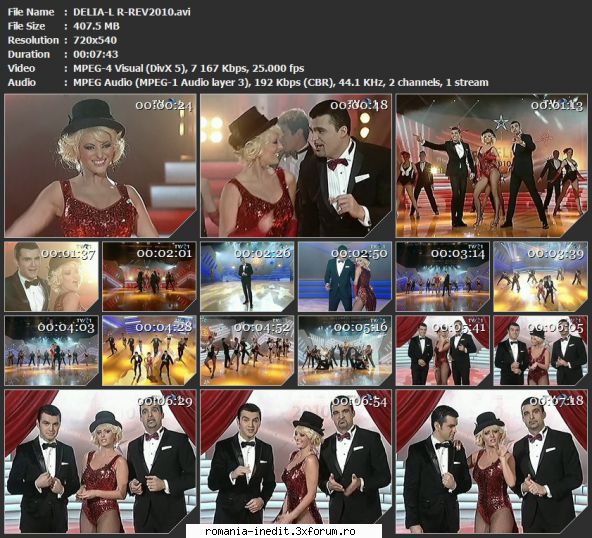Click the large frame at 00:06:29

point(100,461)
